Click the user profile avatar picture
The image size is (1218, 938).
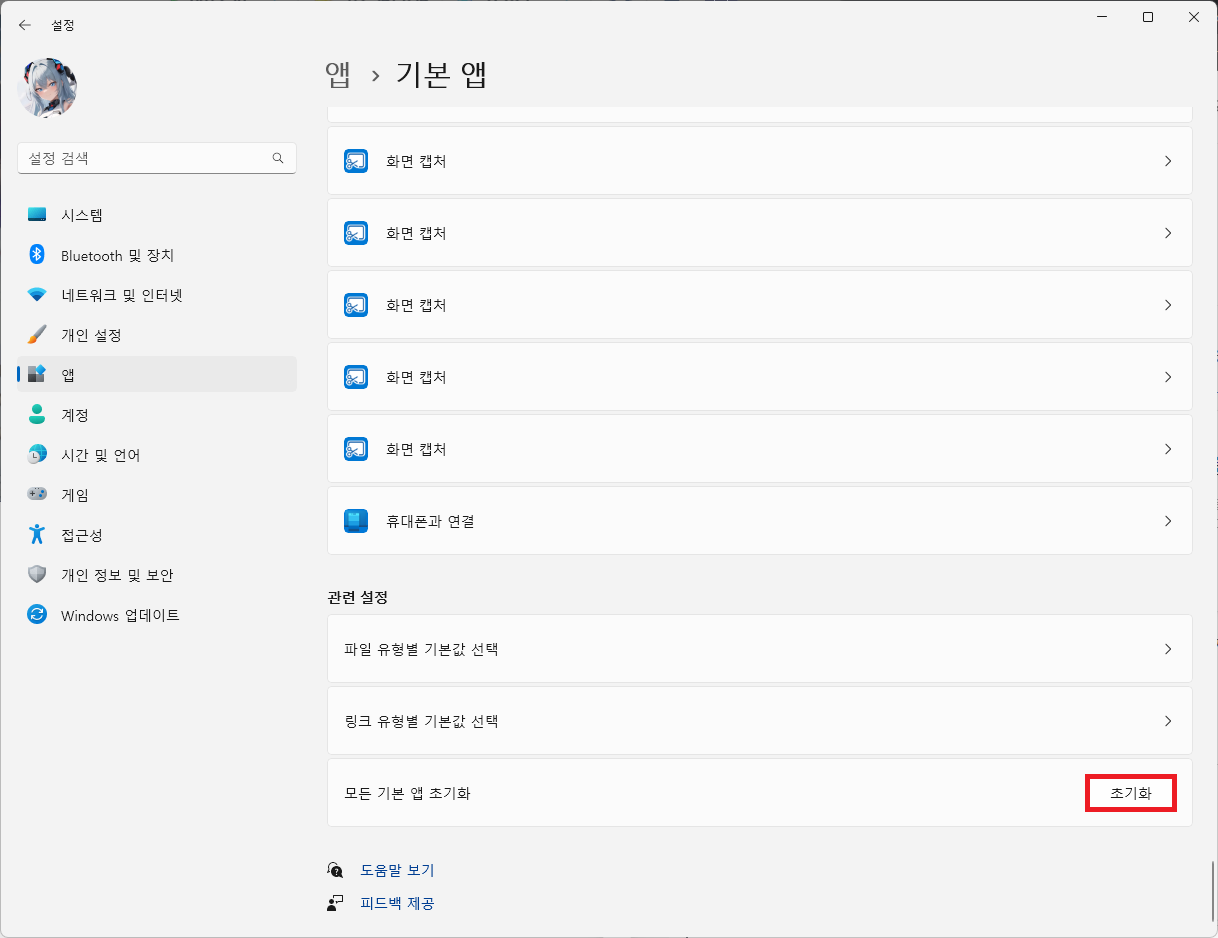point(47,88)
